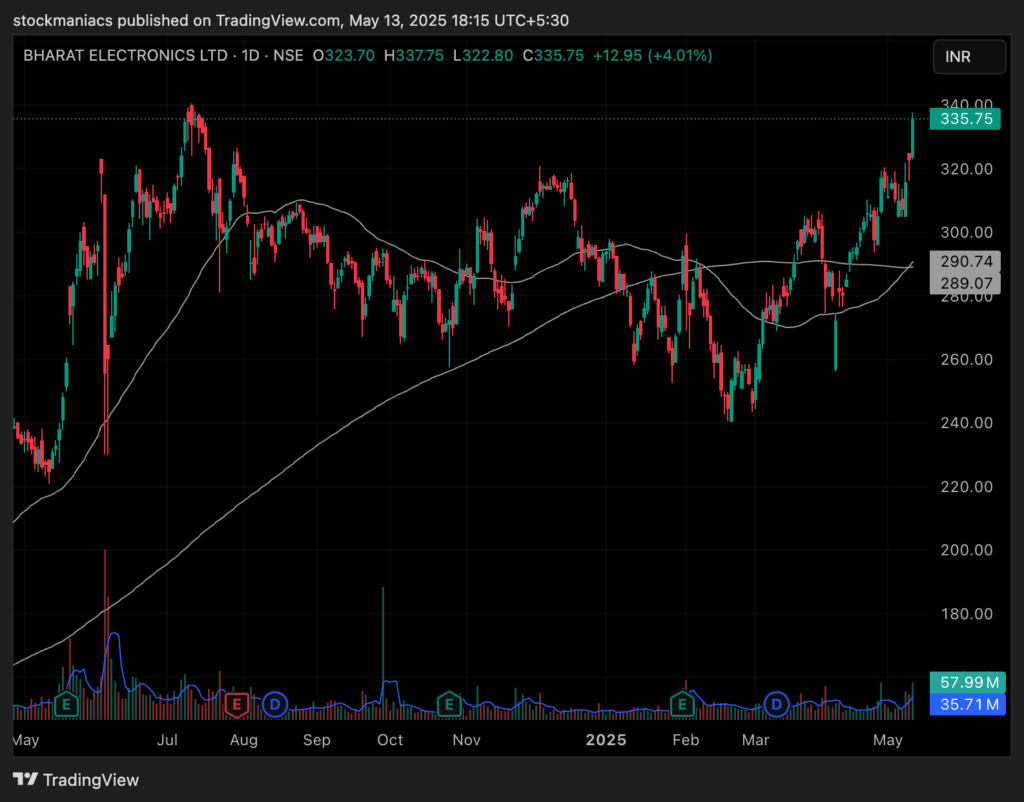Image resolution: width=1024 pixels, height=802 pixels.
Task: Click the BHARAT ELECTRONICS LTD symbol title
Action: [125, 56]
